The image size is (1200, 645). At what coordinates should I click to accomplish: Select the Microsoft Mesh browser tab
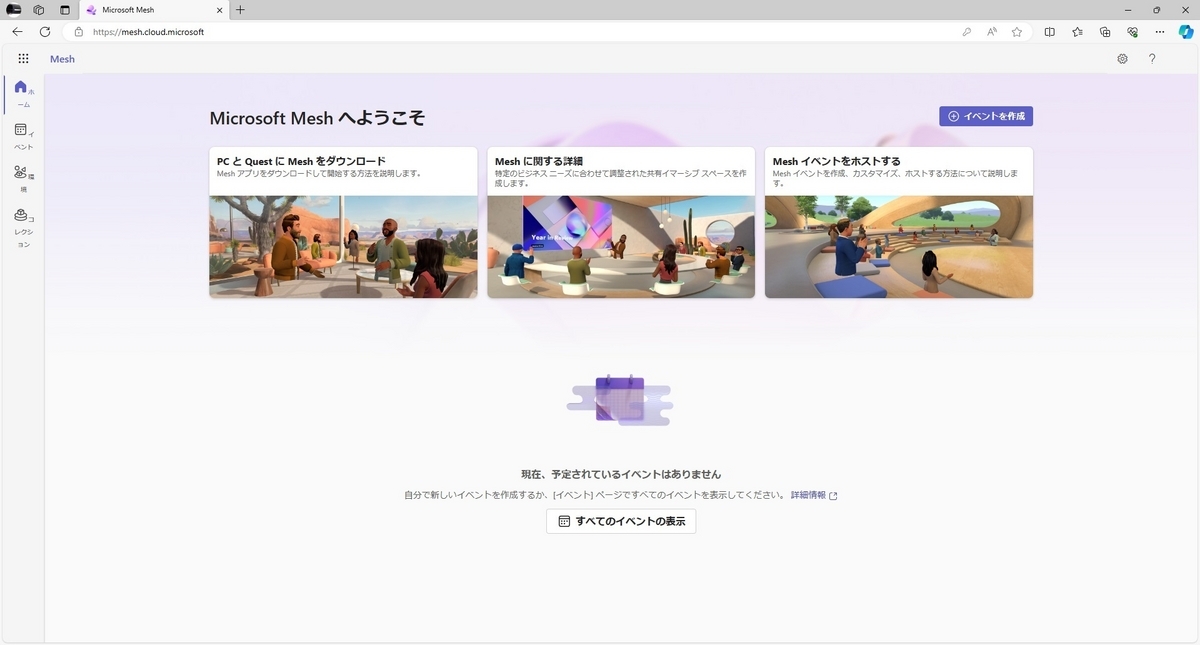tap(154, 10)
